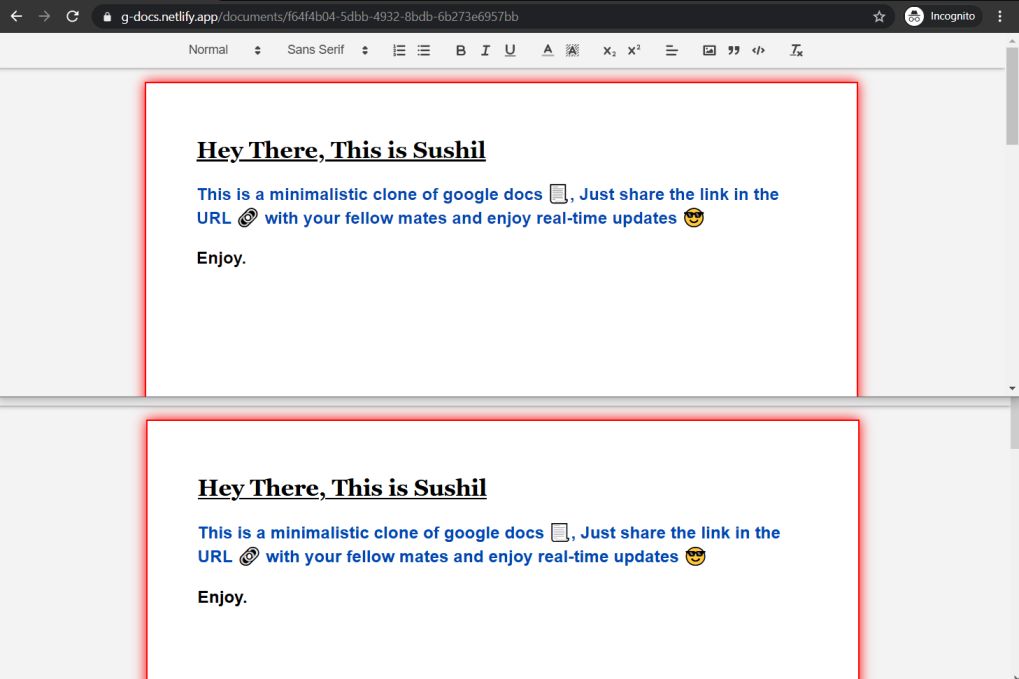Toggle italic formatting
This screenshot has width=1019, height=679.
[x=485, y=49]
